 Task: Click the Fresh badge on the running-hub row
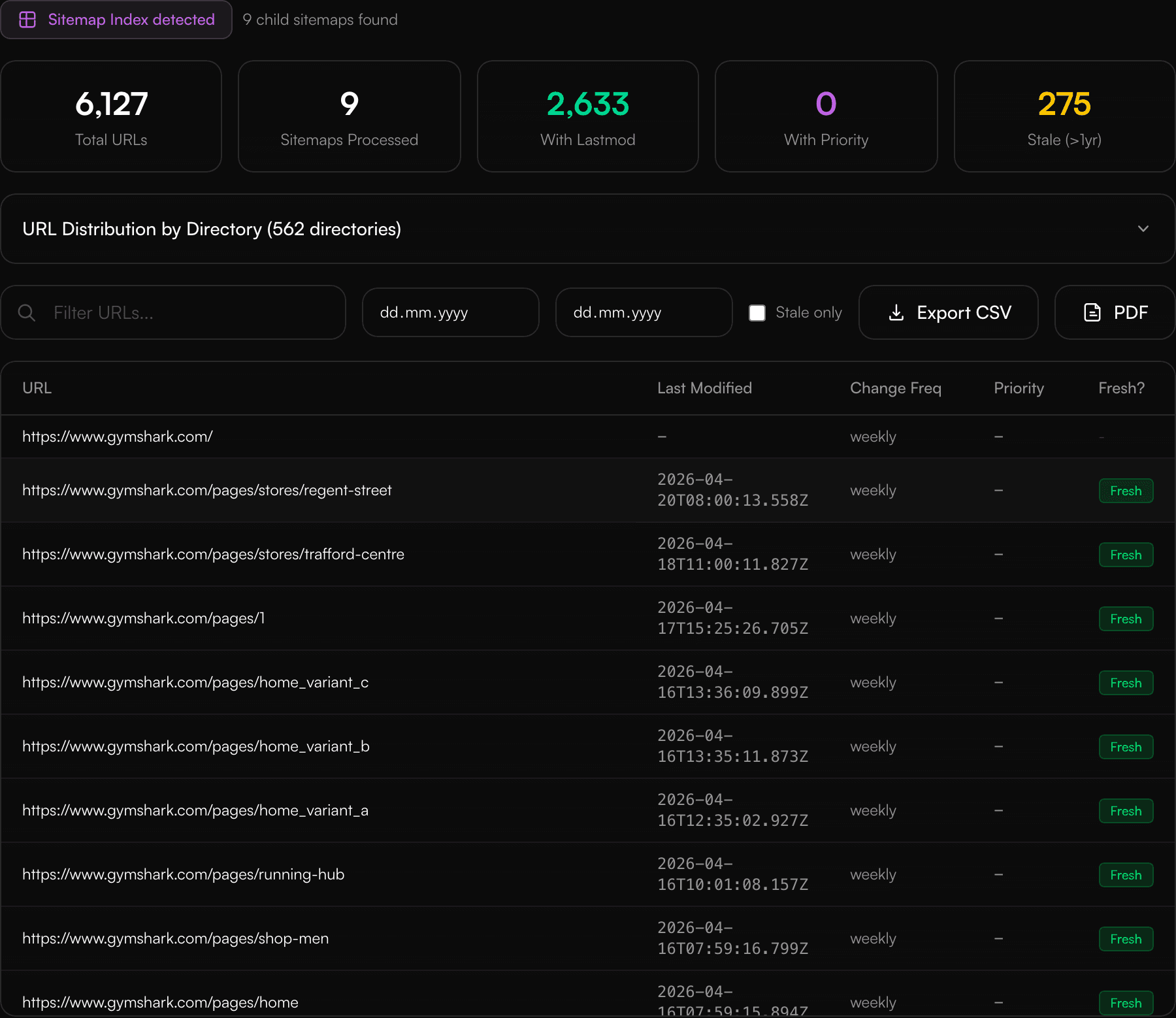tap(1126, 875)
